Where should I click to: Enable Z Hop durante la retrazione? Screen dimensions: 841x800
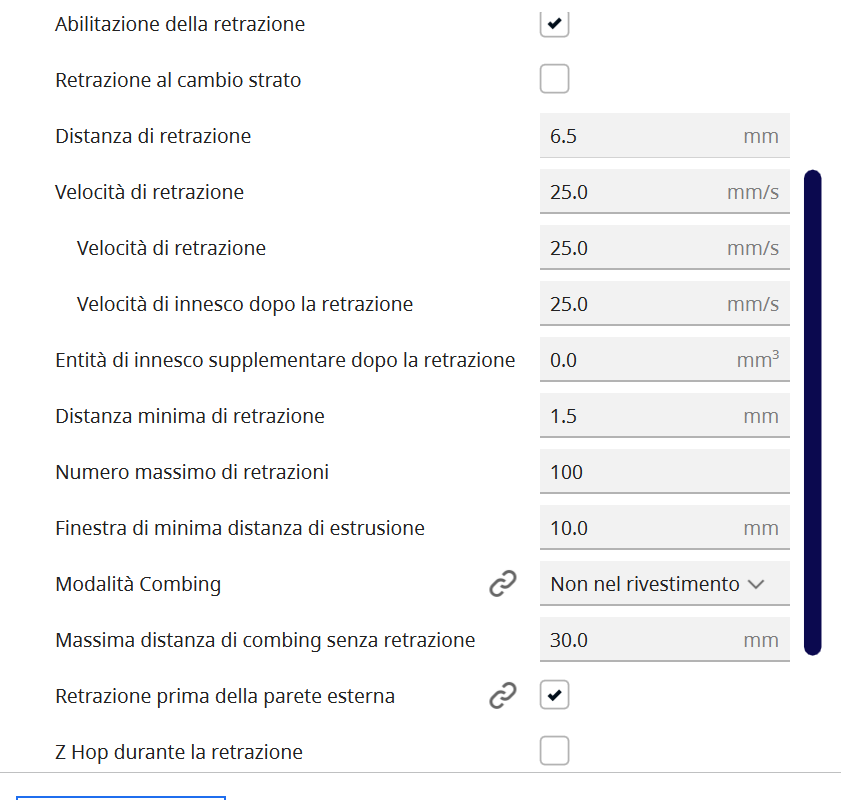tap(554, 751)
